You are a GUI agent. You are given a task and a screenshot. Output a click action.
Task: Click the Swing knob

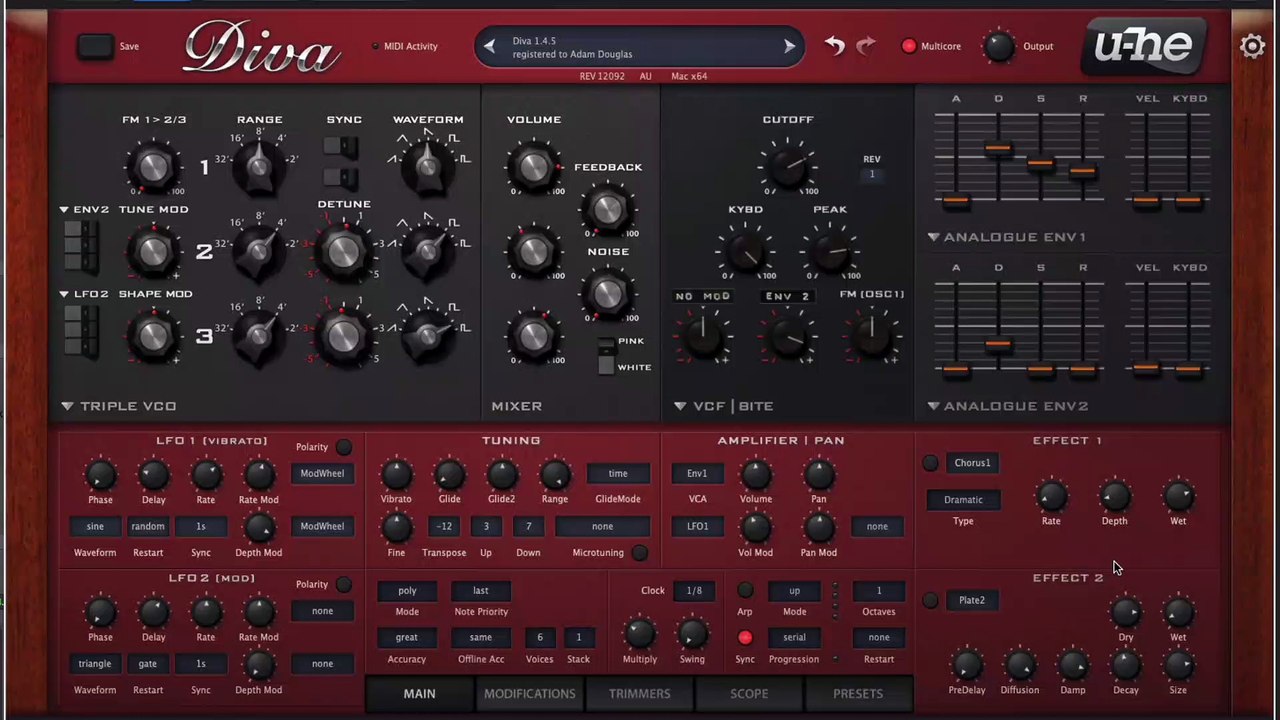692,634
